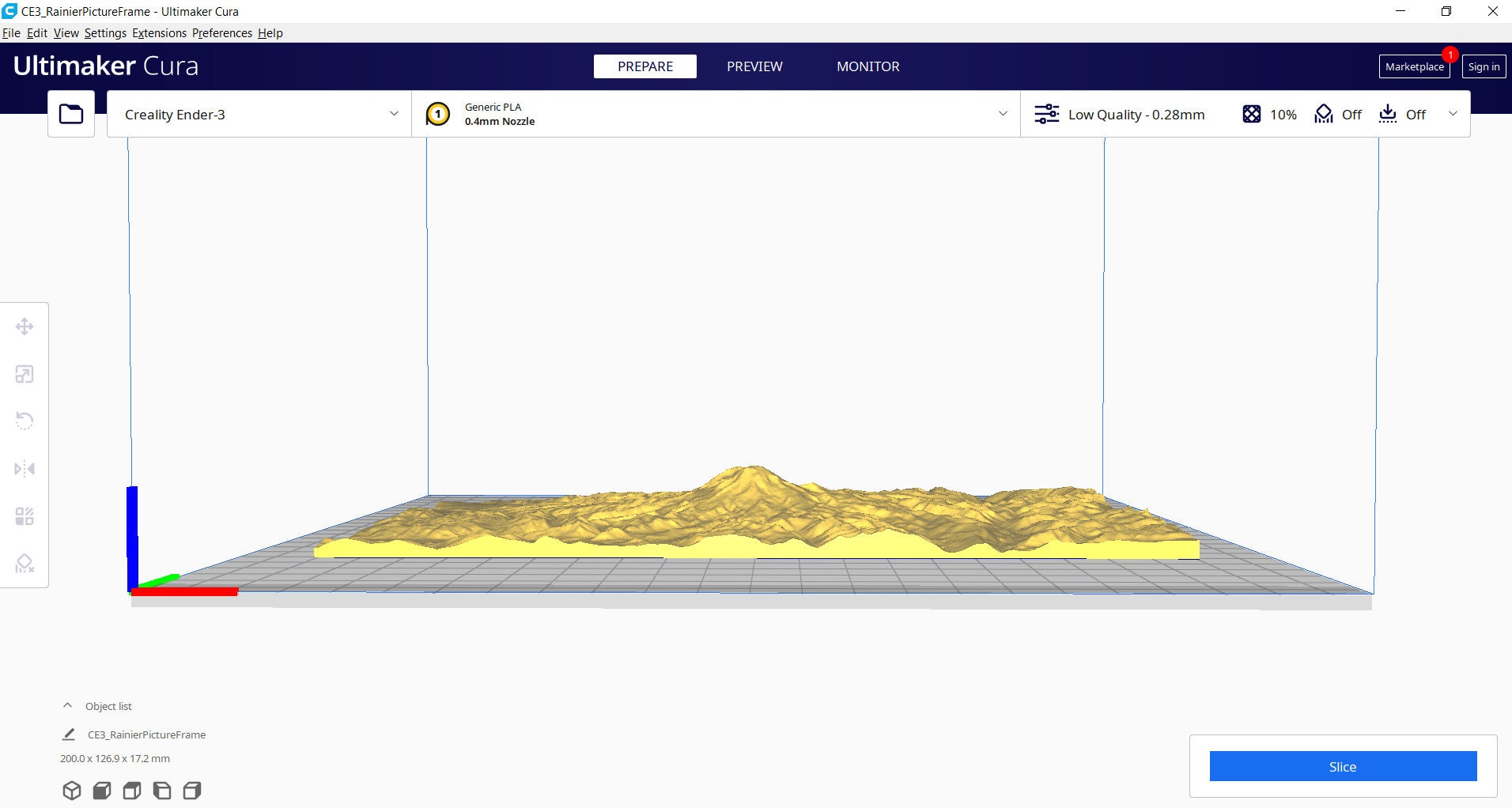Select the Mirror tool
Image resolution: width=1512 pixels, height=808 pixels.
[25, 469]
